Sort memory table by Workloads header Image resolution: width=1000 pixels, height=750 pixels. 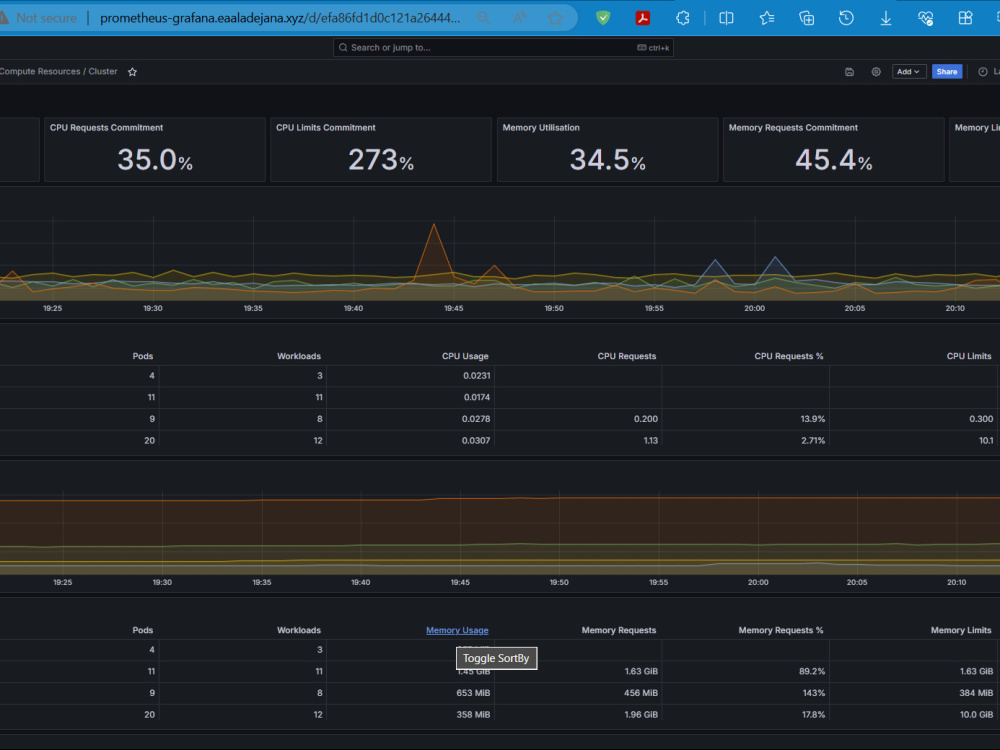pyautogui.click(x=299, y=630)
